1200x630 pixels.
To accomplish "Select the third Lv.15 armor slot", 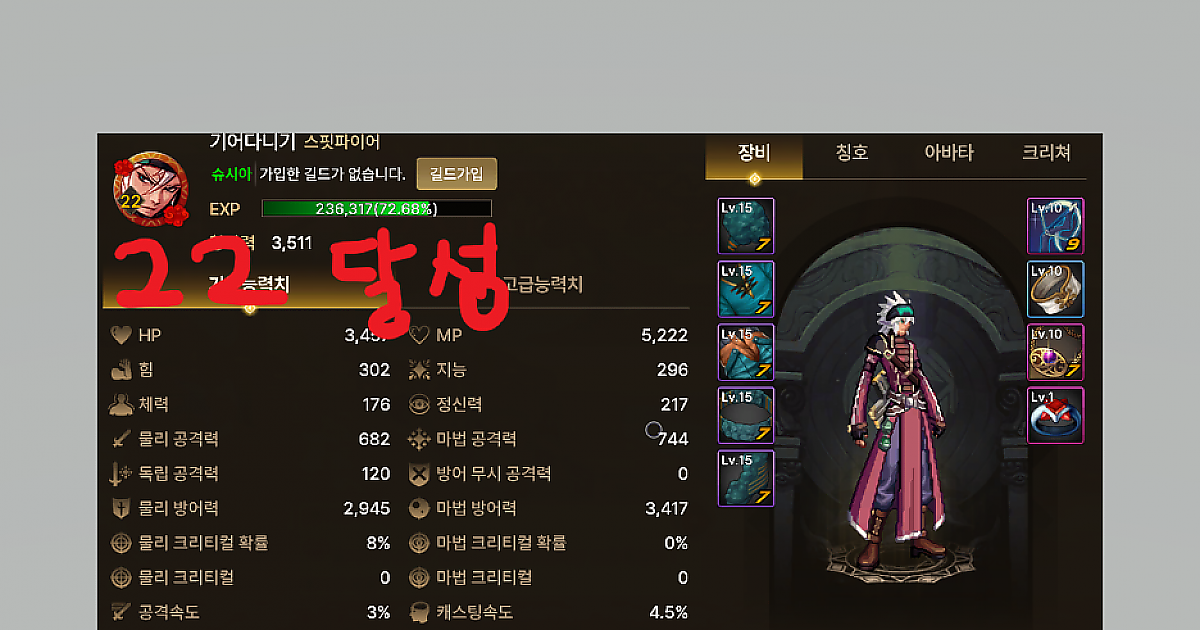I will [746, 352].
